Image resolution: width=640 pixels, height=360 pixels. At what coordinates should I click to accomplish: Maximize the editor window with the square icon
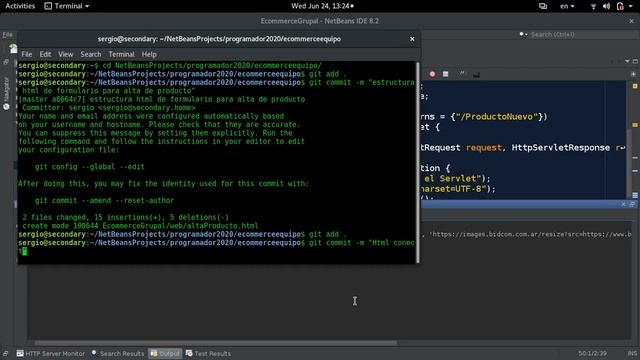pos(635,61)
